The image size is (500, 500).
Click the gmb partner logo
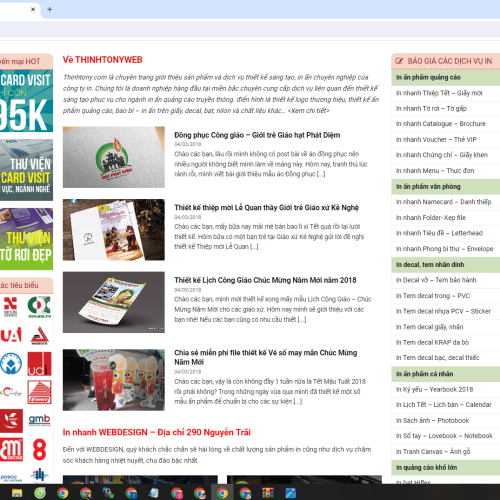click(39, 420)
